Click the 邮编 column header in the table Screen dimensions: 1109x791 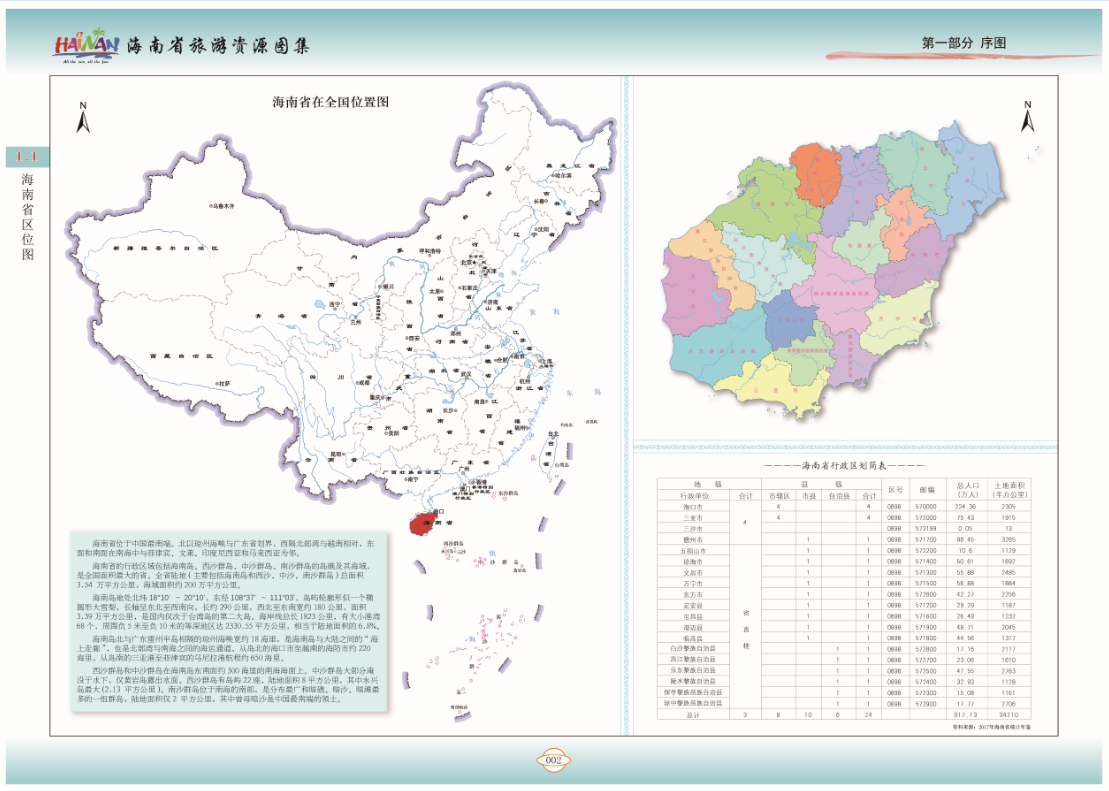tap(926, 490)
